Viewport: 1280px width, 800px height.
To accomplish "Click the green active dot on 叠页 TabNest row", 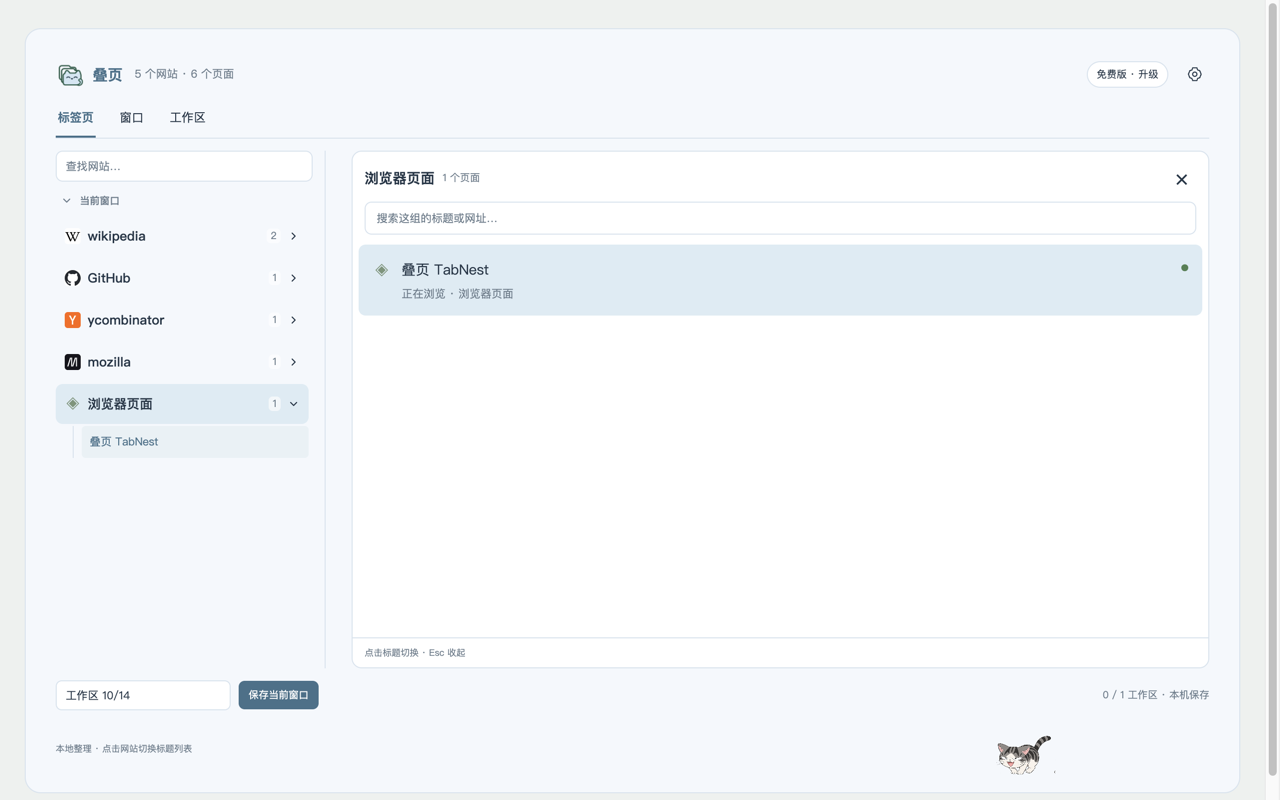I will pyautogui.click(x=1184, y=268).
